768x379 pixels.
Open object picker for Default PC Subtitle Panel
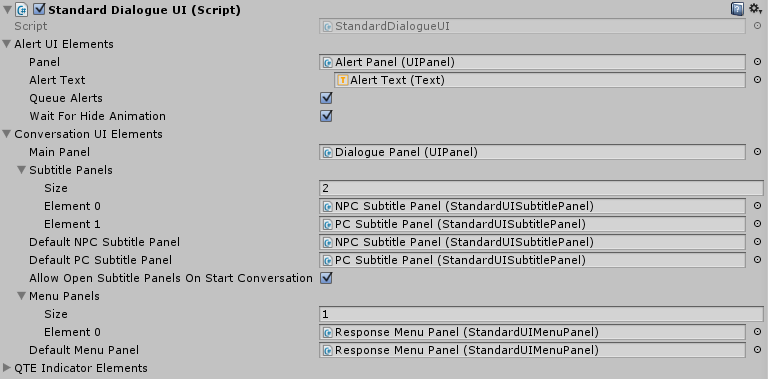757,260
